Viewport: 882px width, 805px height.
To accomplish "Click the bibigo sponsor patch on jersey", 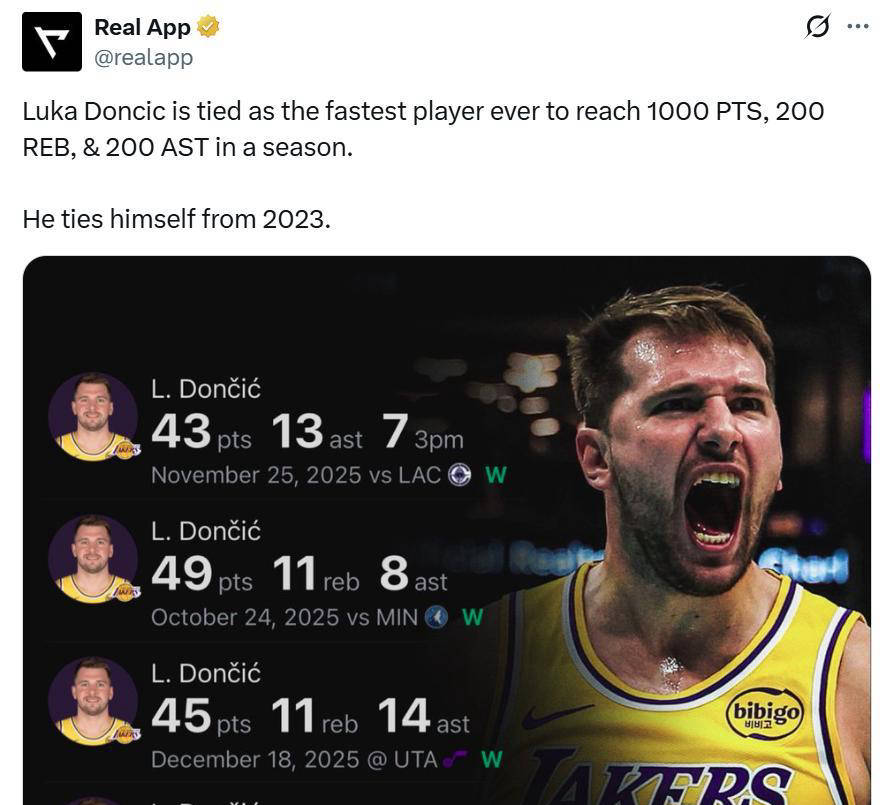I will coord(764,713).
